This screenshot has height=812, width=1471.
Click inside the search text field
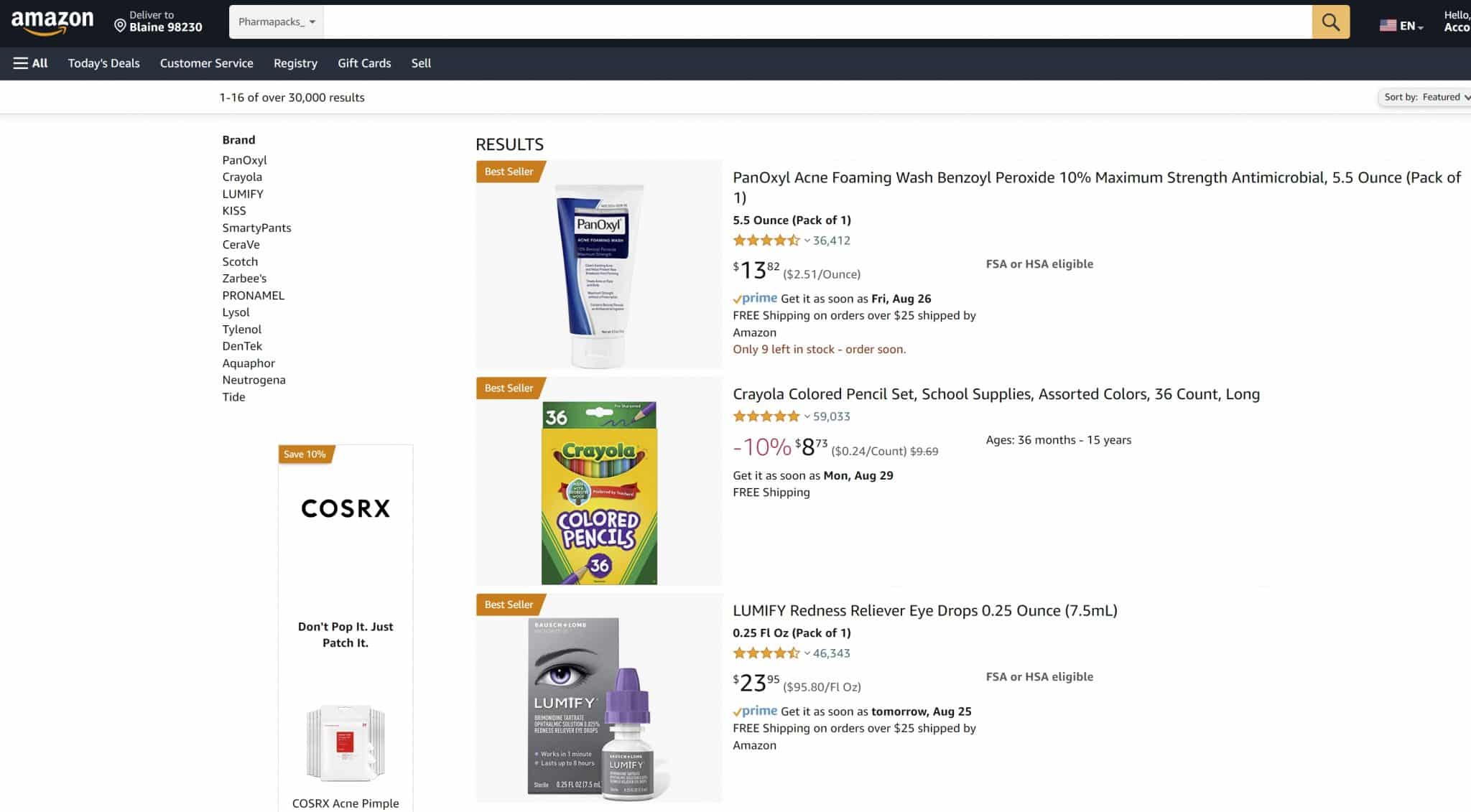[817, 22]
